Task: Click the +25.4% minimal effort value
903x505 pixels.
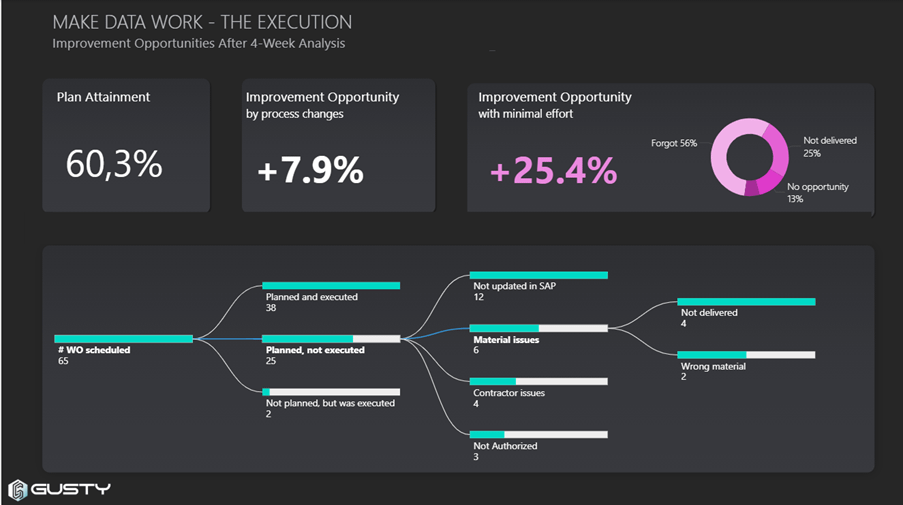Action: [x=553, y=171]
